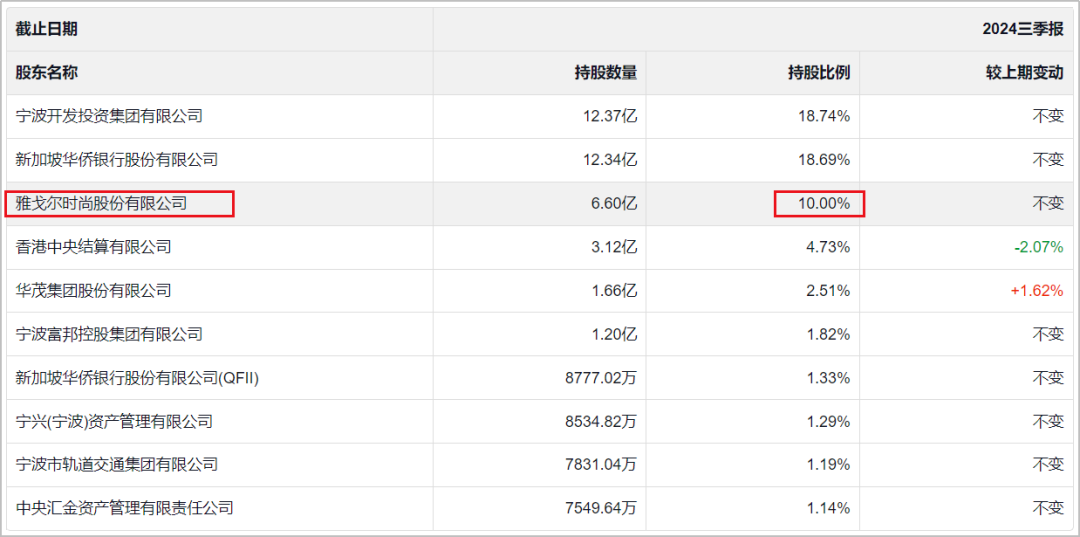Open 新加坡华侨银行股份有限公司(QFII) entry
The width and height of the screenshot is (1080, 537).
pos(137,378)
